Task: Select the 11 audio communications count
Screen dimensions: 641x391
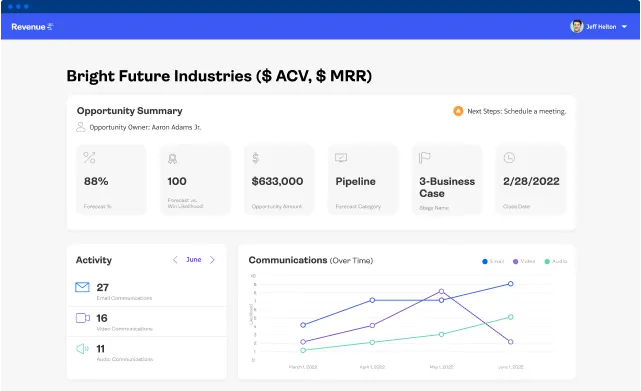Action: [101, 349]
